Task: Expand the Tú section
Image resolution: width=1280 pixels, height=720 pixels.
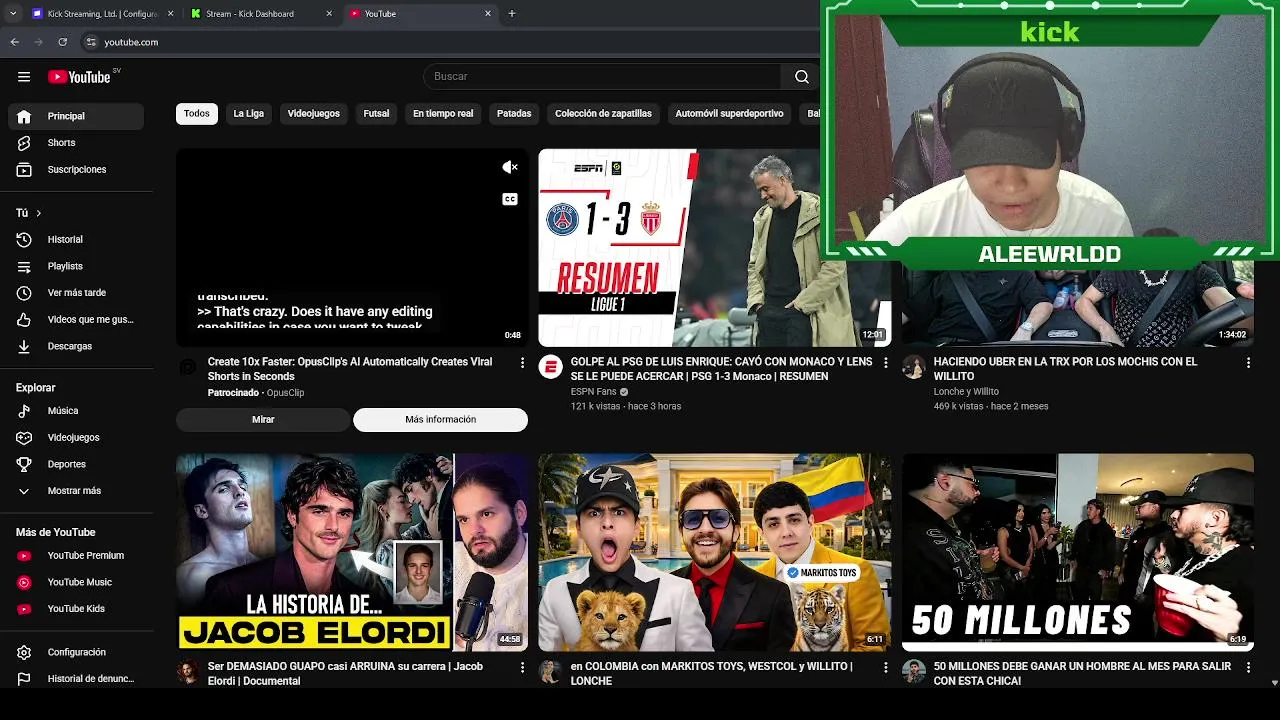Action: 29,213
